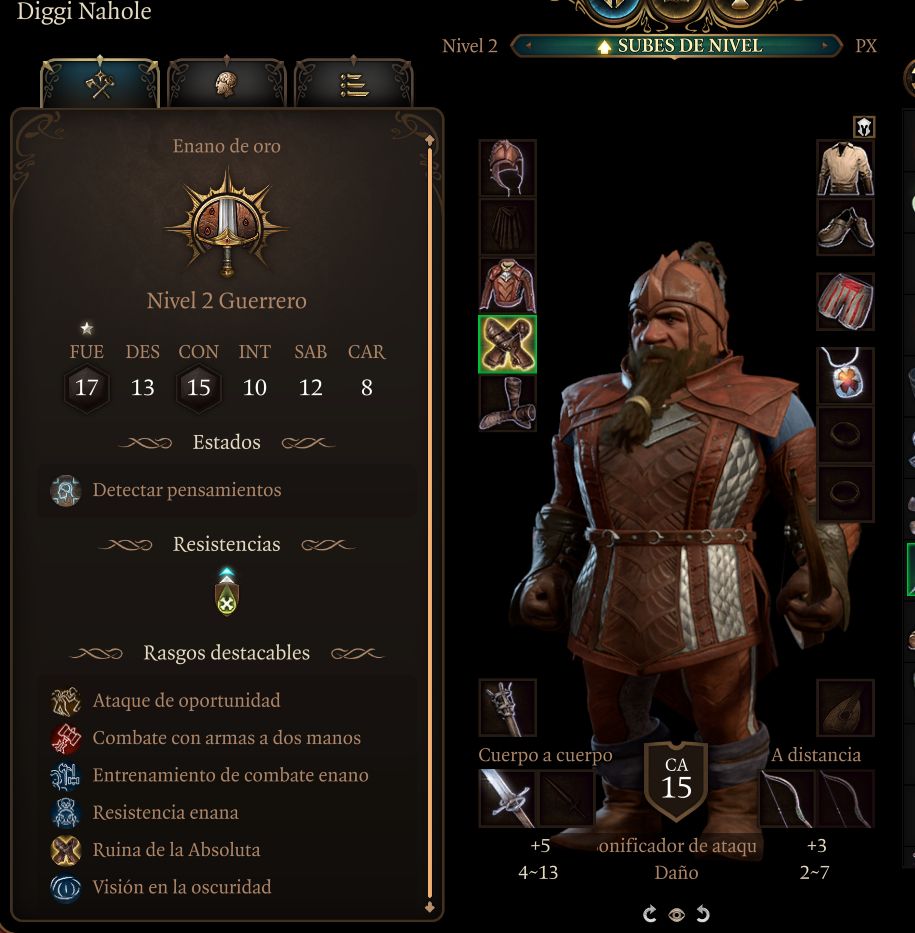Click the lute instrument slot
Screen dimensions: 915x933
845,707
